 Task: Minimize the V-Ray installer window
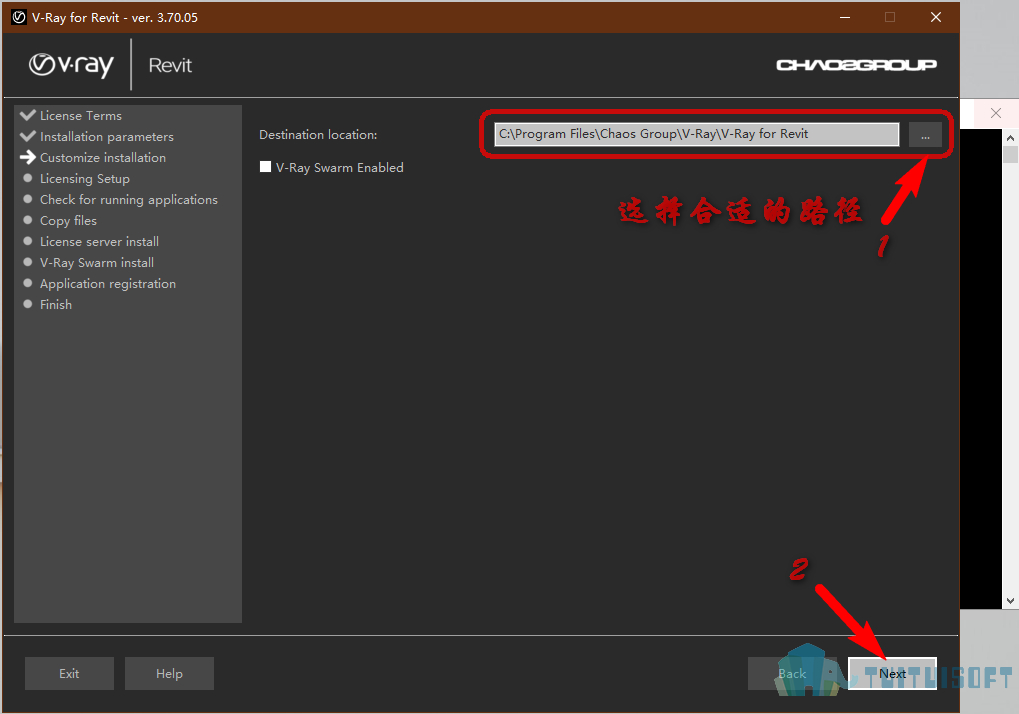(x=845, y=17)
